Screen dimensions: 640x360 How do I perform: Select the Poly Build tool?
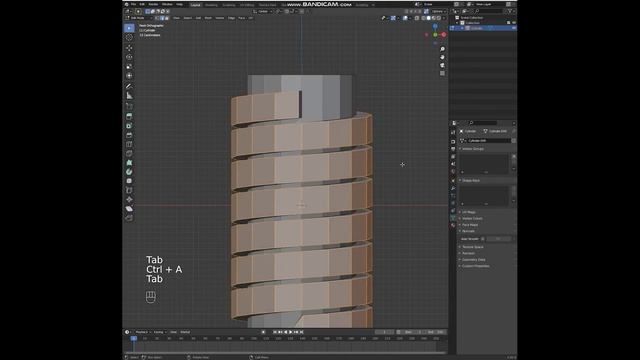(129, 162)
